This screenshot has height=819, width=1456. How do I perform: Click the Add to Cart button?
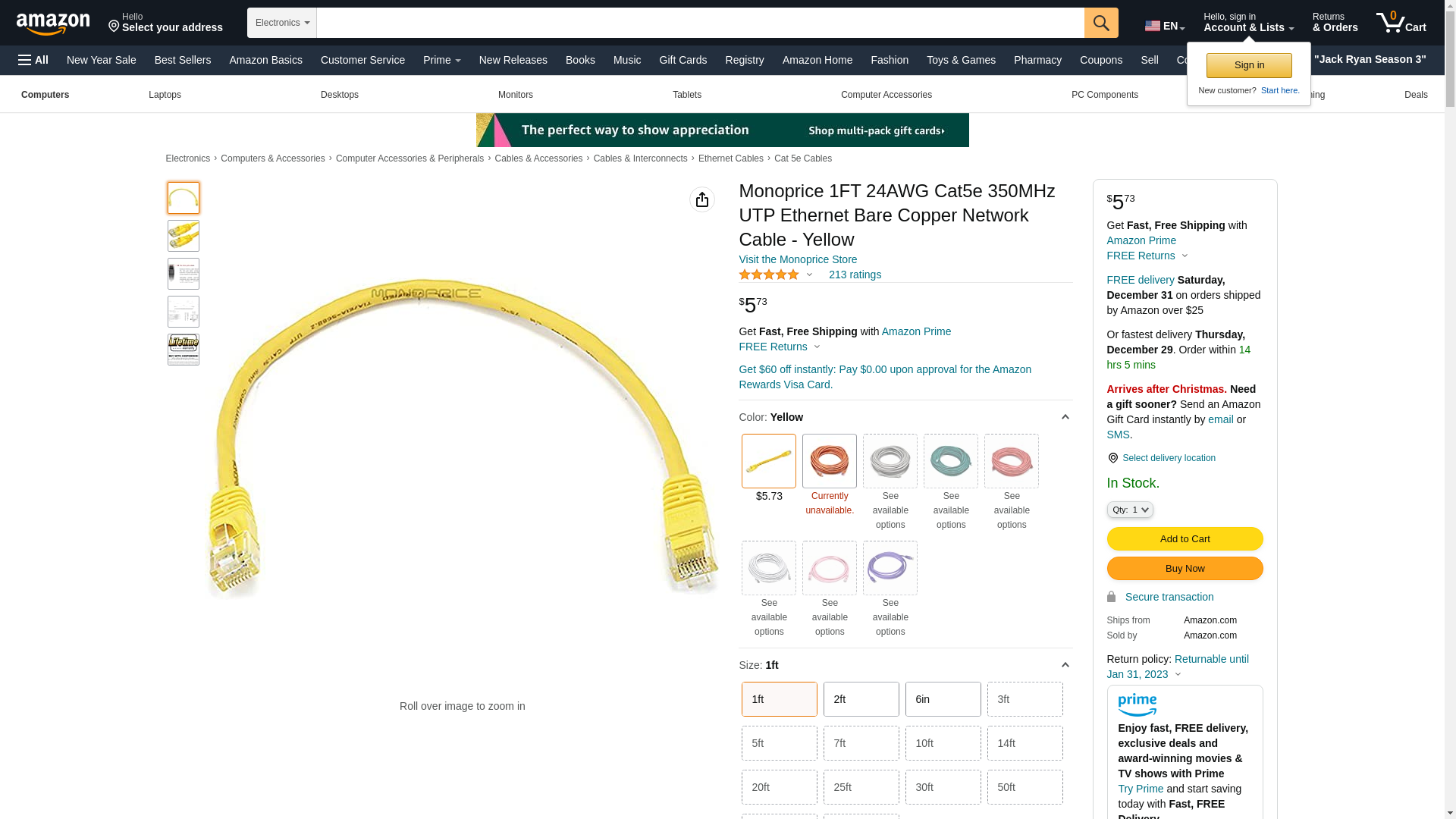1185,538
